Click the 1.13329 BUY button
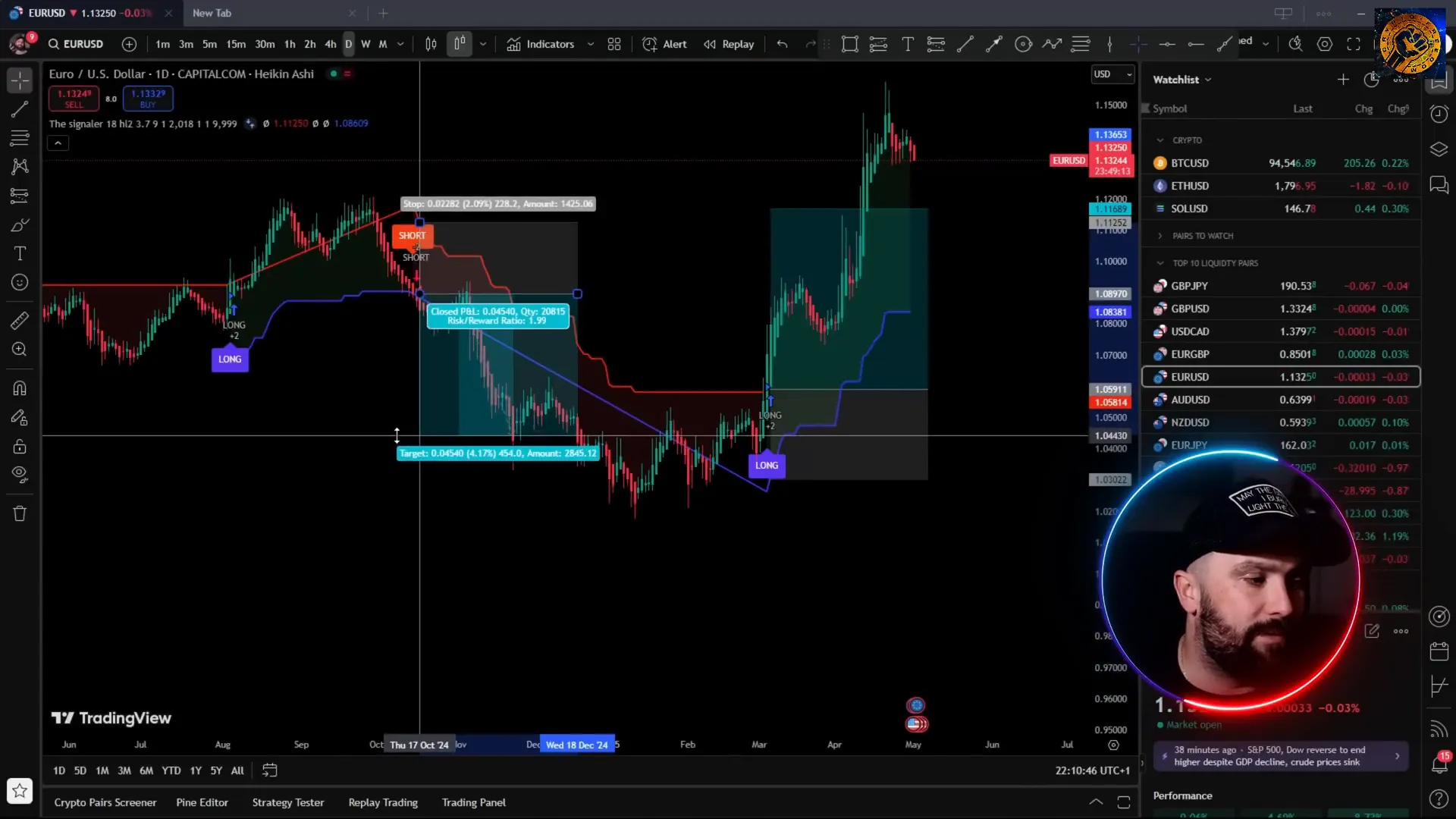 point(148,99)
